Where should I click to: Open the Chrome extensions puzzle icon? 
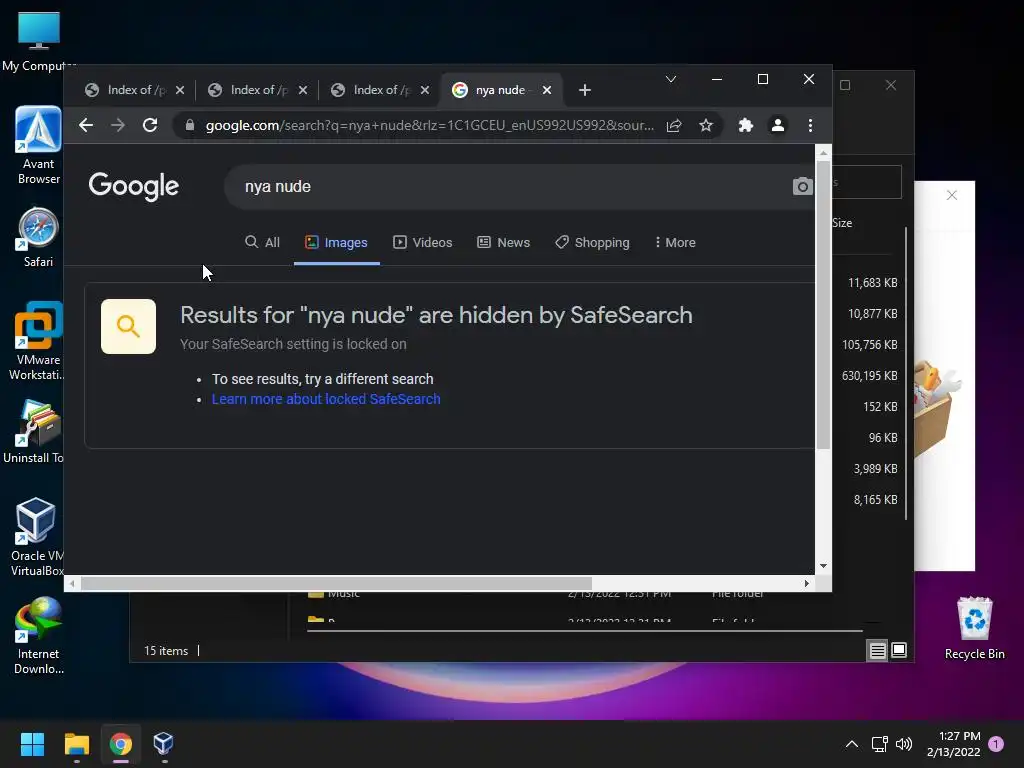point(746,125)
